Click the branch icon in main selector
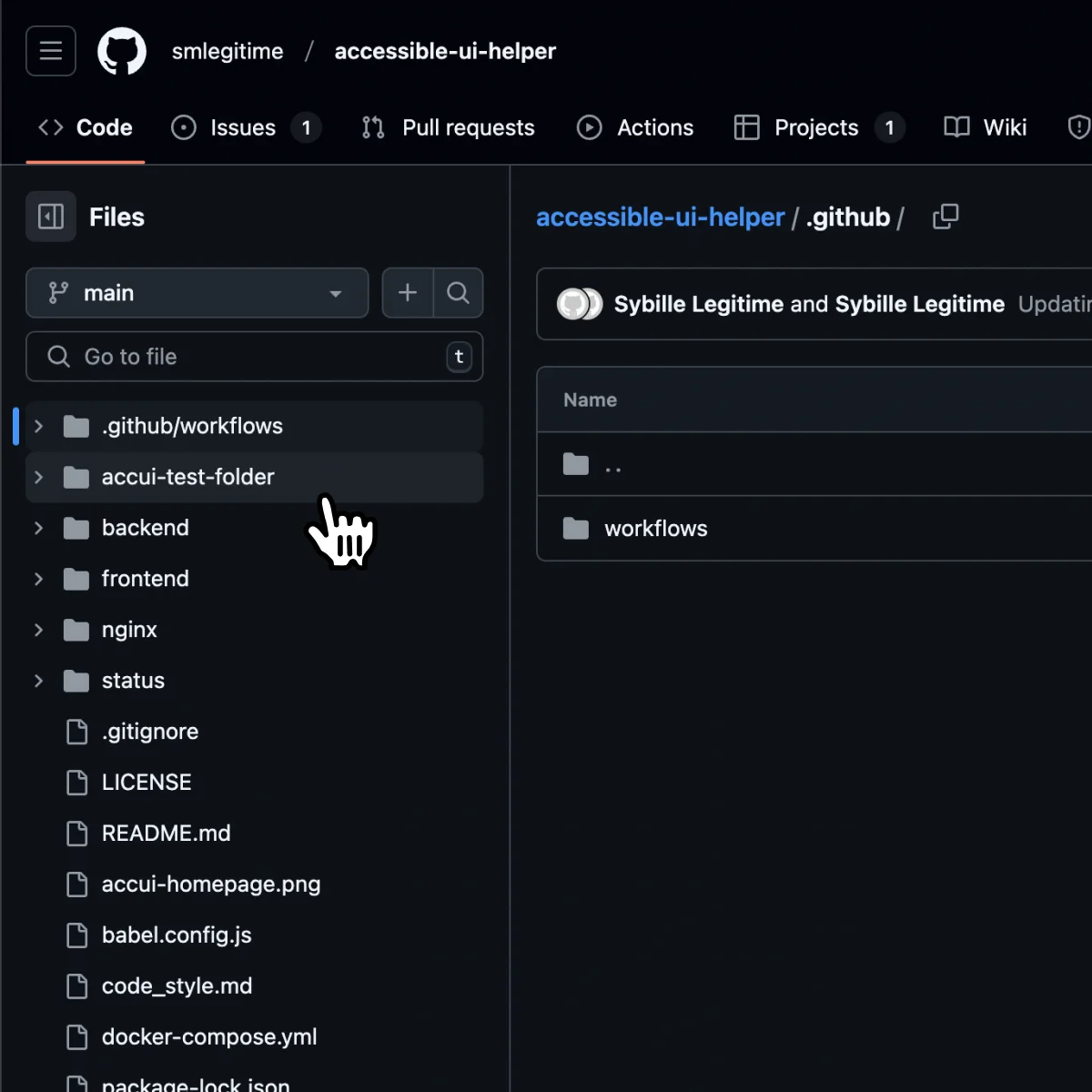Screen dimensions: 1092x1092 click(58, 293)
